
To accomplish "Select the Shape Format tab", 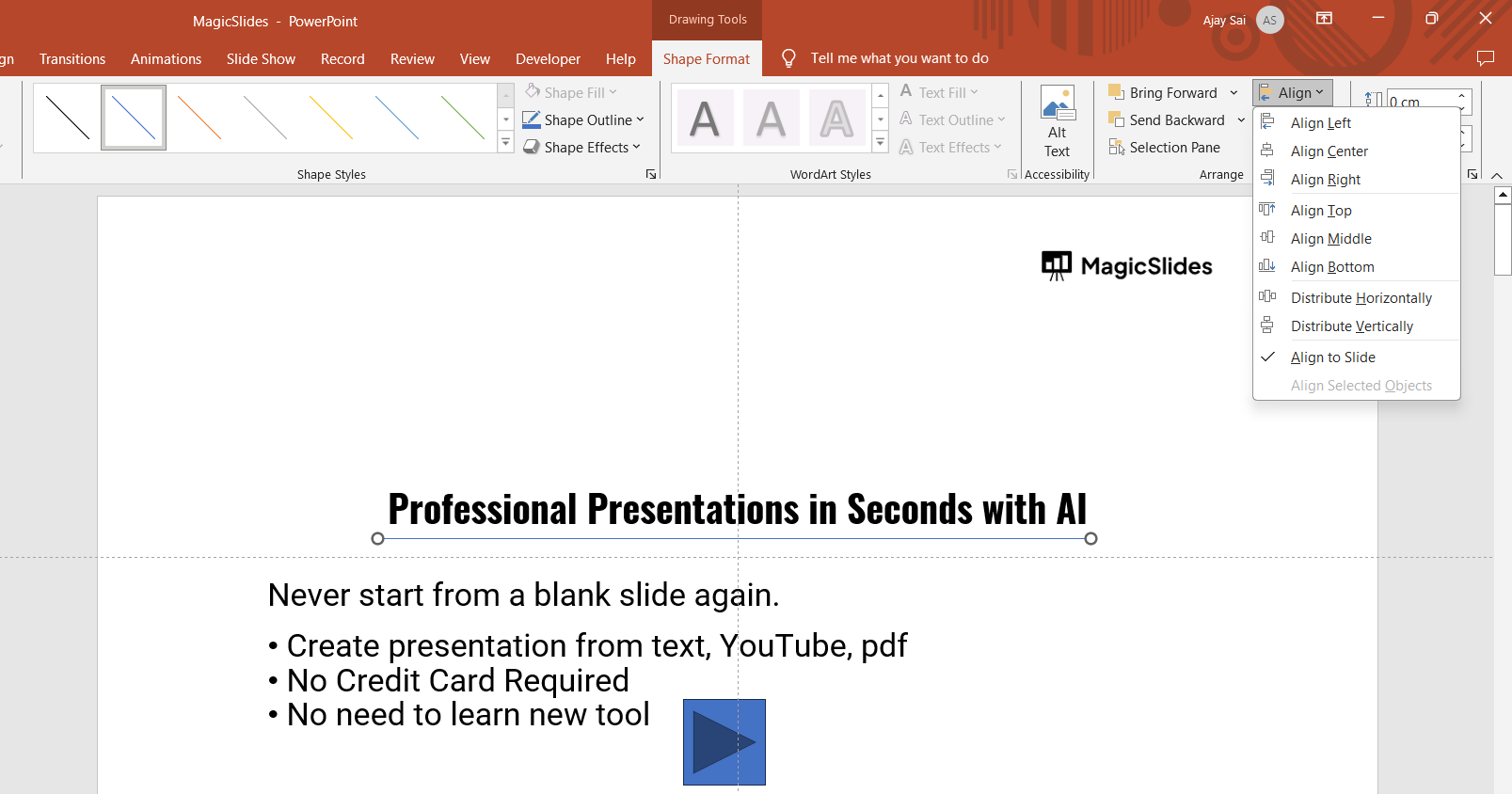I will tap(707, 58).
